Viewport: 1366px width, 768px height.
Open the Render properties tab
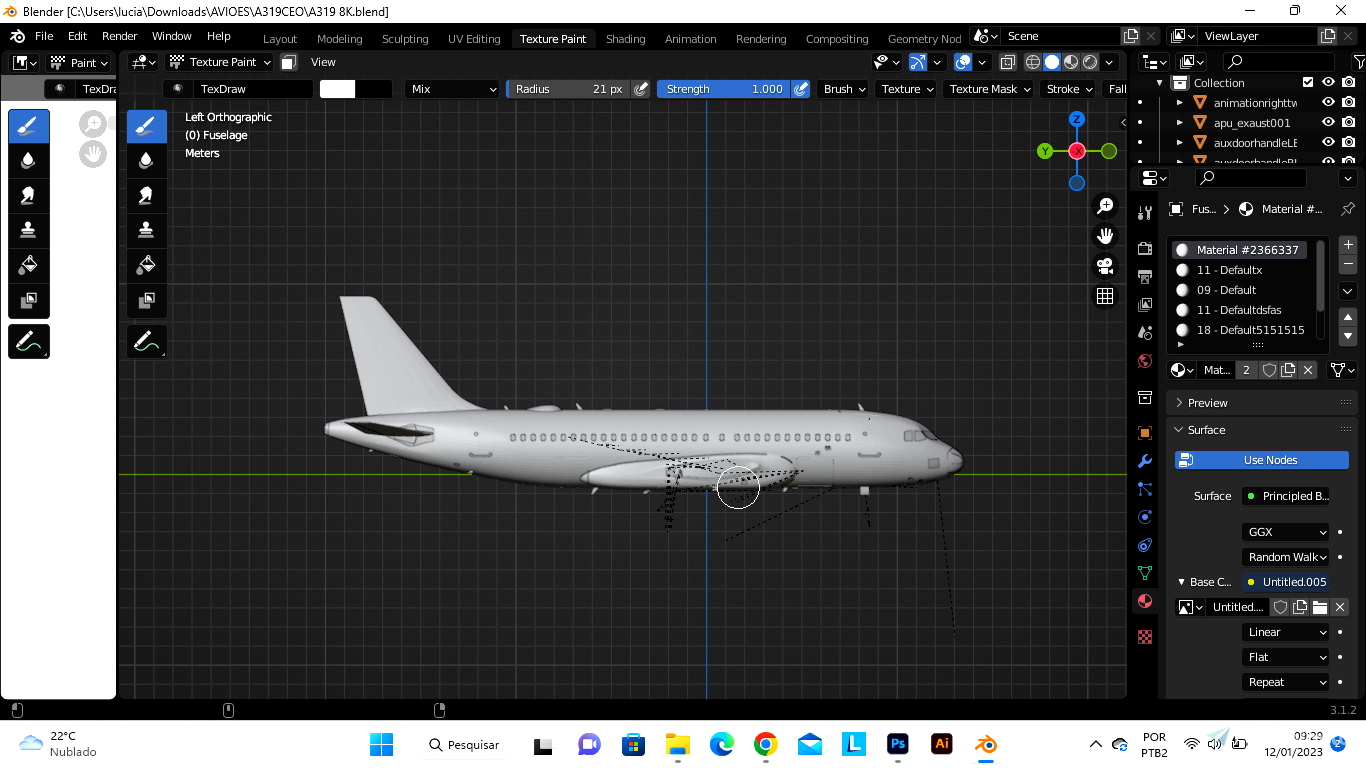coord(1146,248)
